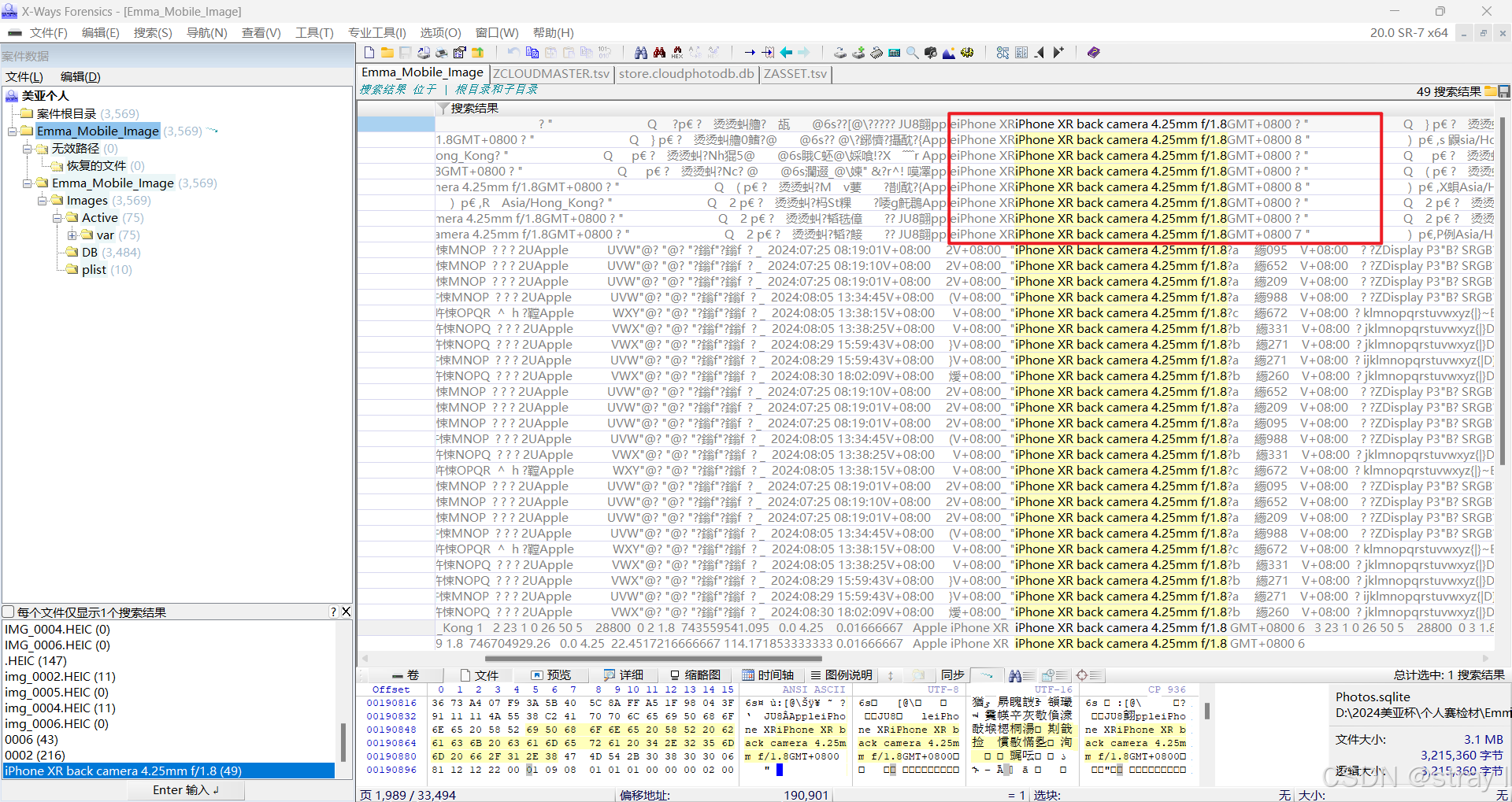
Task: Toggle the Sync button
Action: coord(952,675)
